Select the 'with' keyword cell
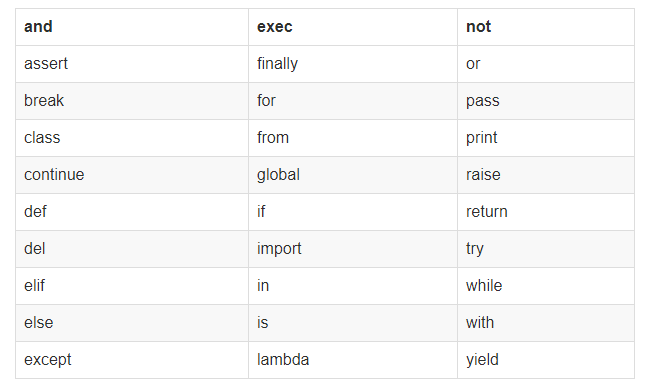 pyautogui.click(x=546, y=323)
